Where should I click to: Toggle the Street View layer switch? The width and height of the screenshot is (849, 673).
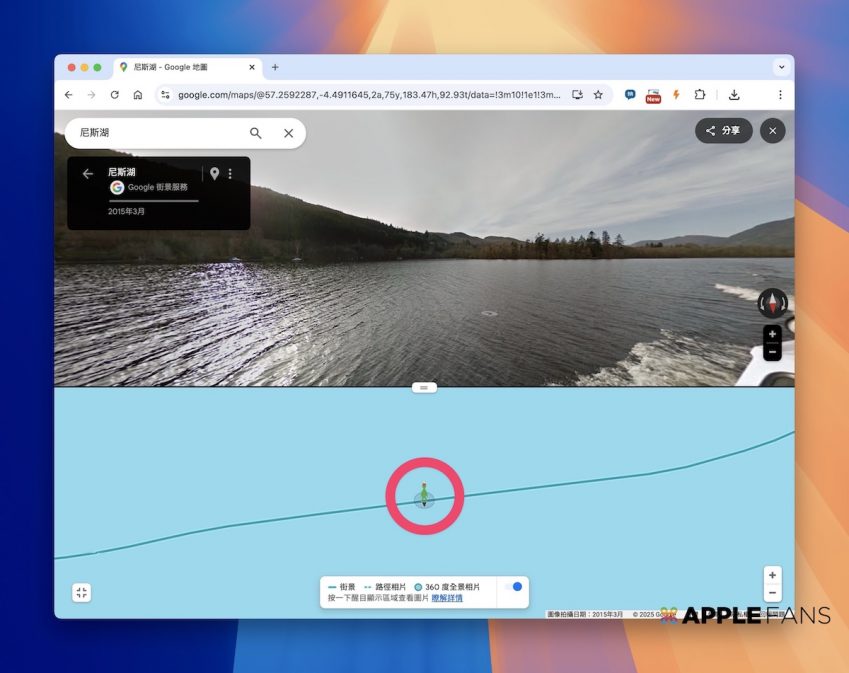coord(512,587)
